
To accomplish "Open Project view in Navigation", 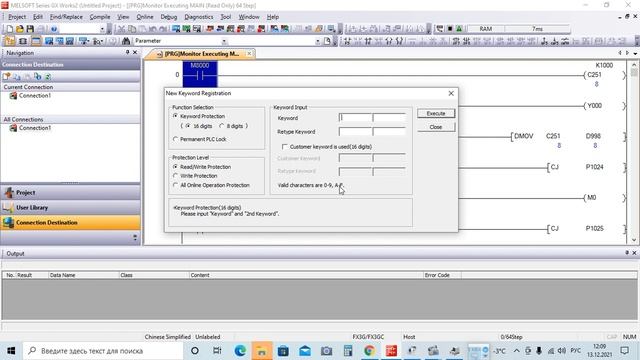I will click(70, 192).
